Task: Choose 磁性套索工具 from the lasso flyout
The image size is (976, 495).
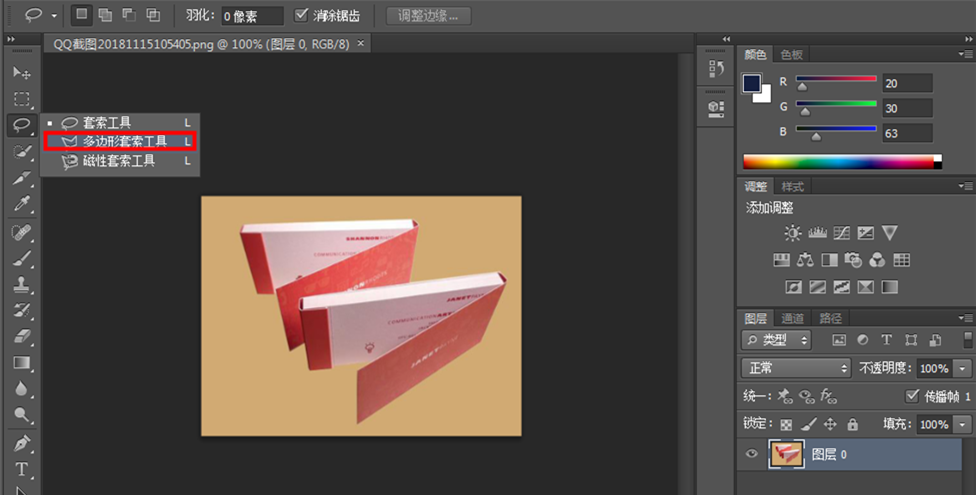Action: tap(118, 161)
